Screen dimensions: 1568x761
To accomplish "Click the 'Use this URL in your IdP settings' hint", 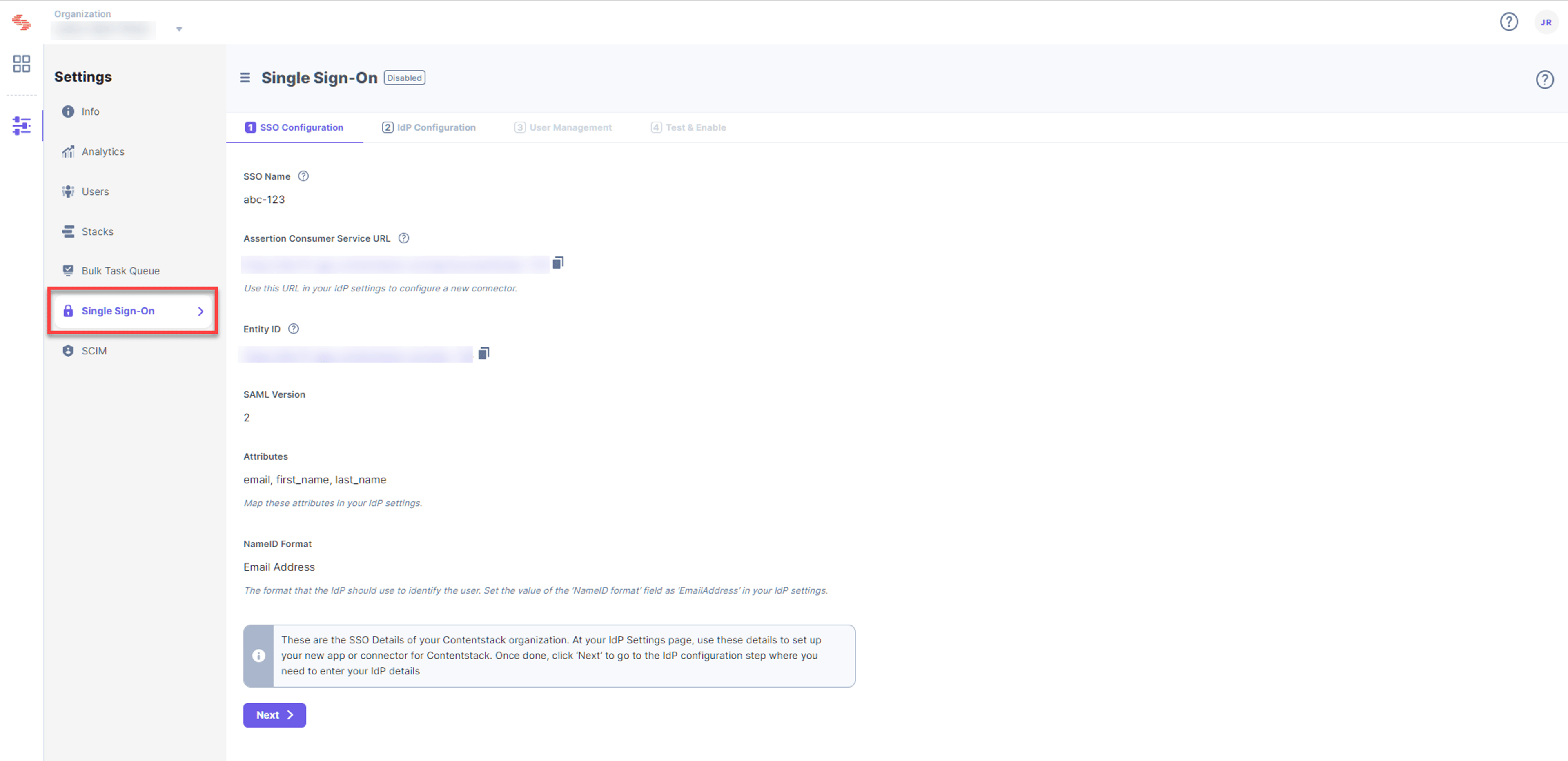I will coord(381,288).
